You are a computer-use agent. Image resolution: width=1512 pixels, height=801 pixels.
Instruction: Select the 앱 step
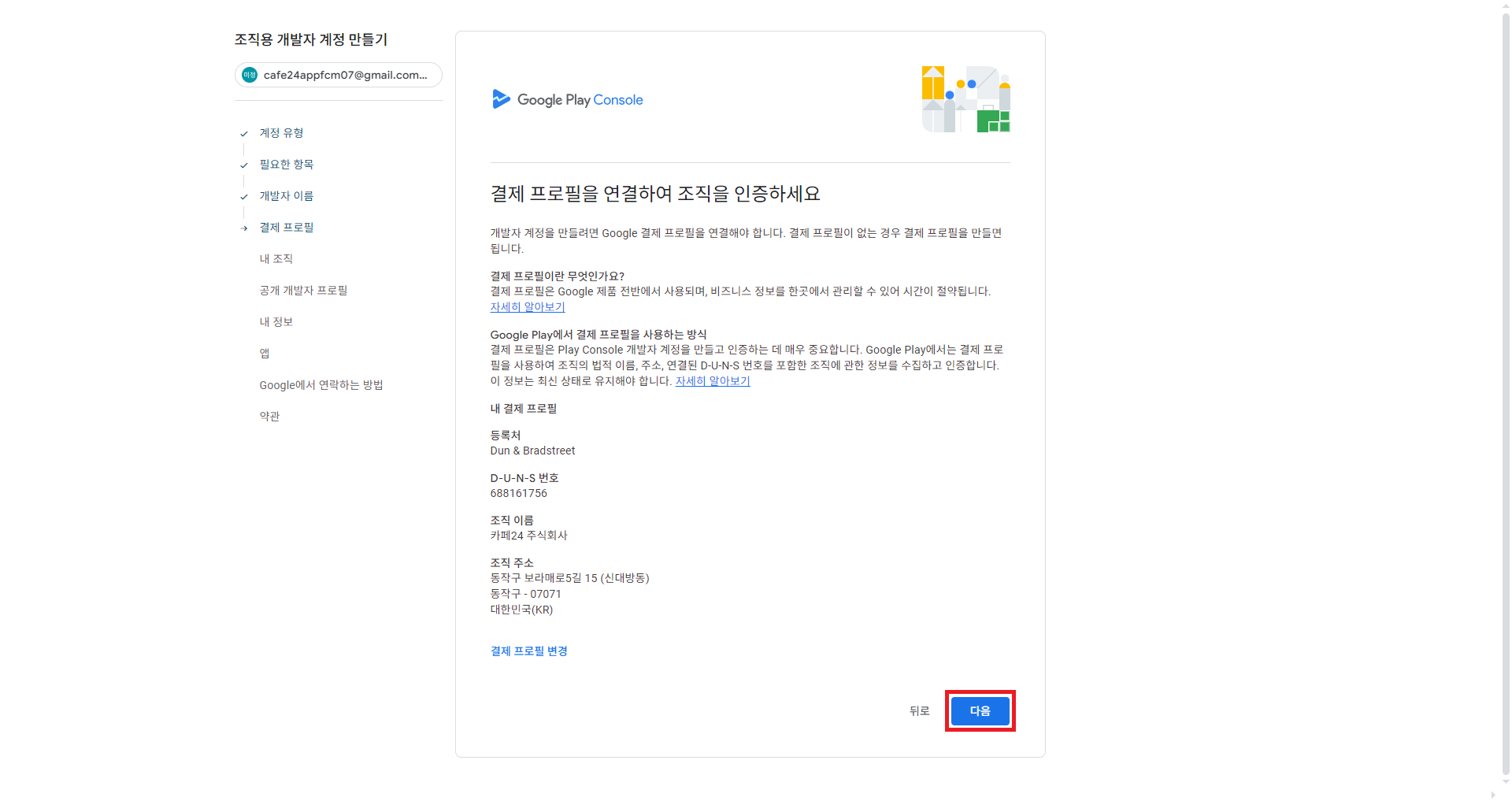(265, 353)
